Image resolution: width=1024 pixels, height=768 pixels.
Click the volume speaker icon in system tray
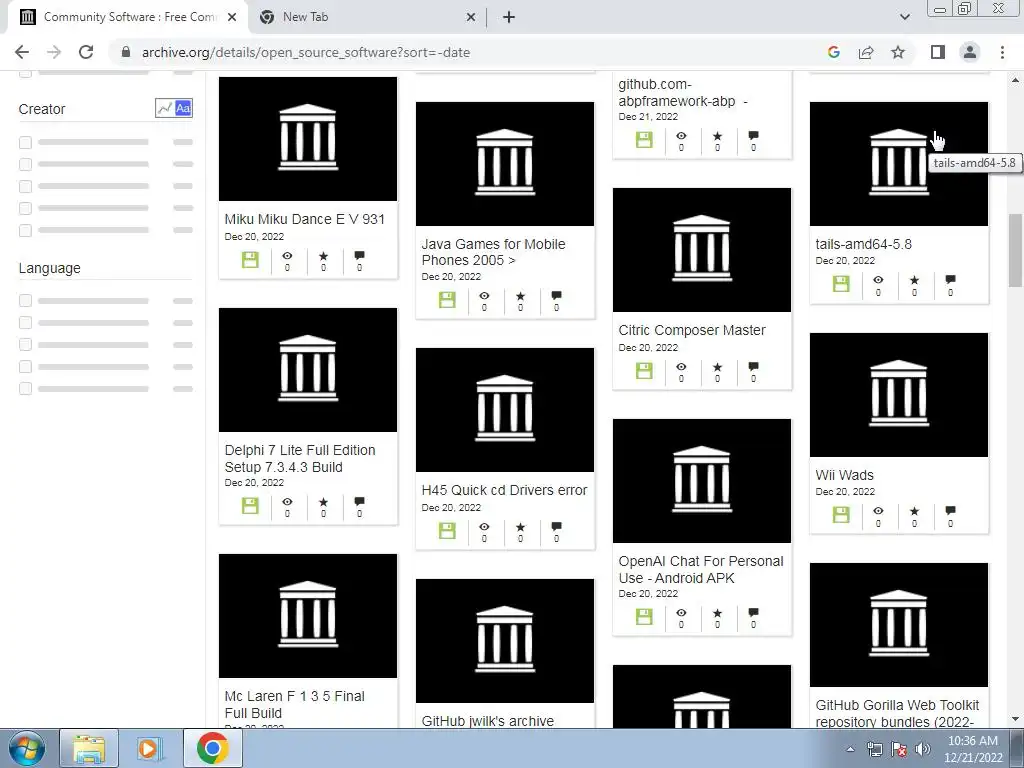click(923, 750)
